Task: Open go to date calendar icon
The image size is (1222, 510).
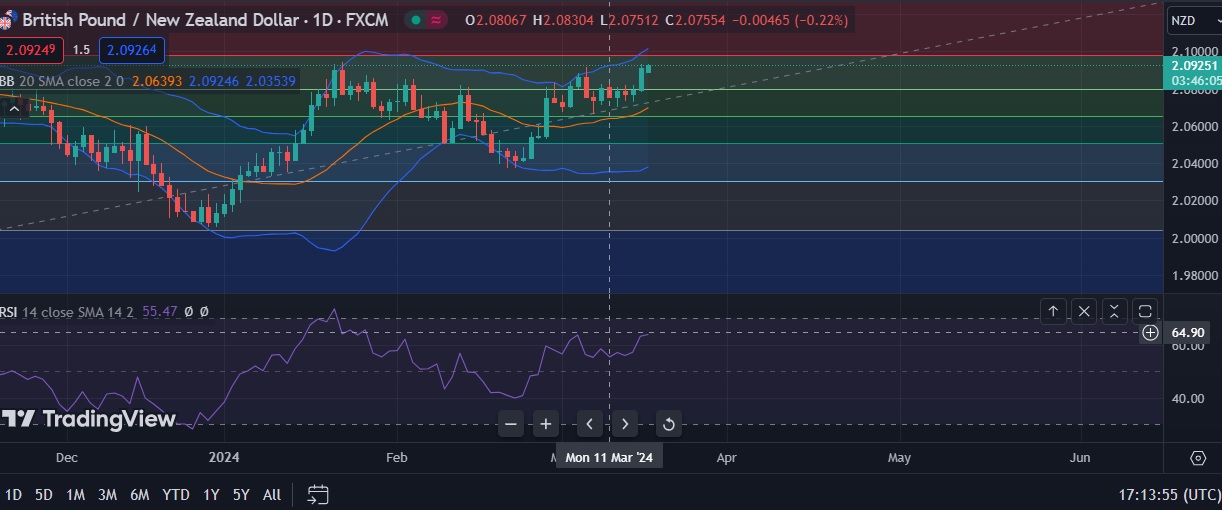Action: coord(318,494)
